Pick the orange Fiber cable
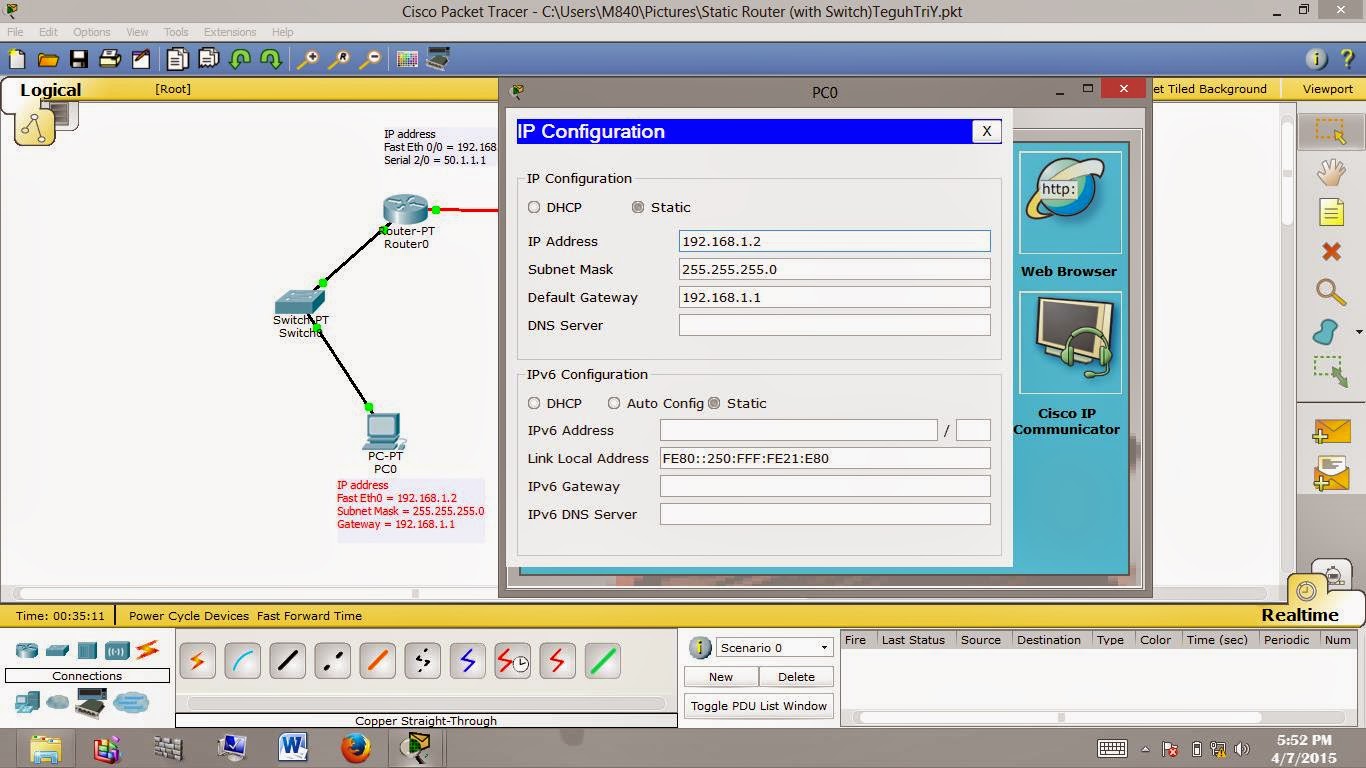The height and width of the screenshot is (768, 1366). (x=377, y=661)
